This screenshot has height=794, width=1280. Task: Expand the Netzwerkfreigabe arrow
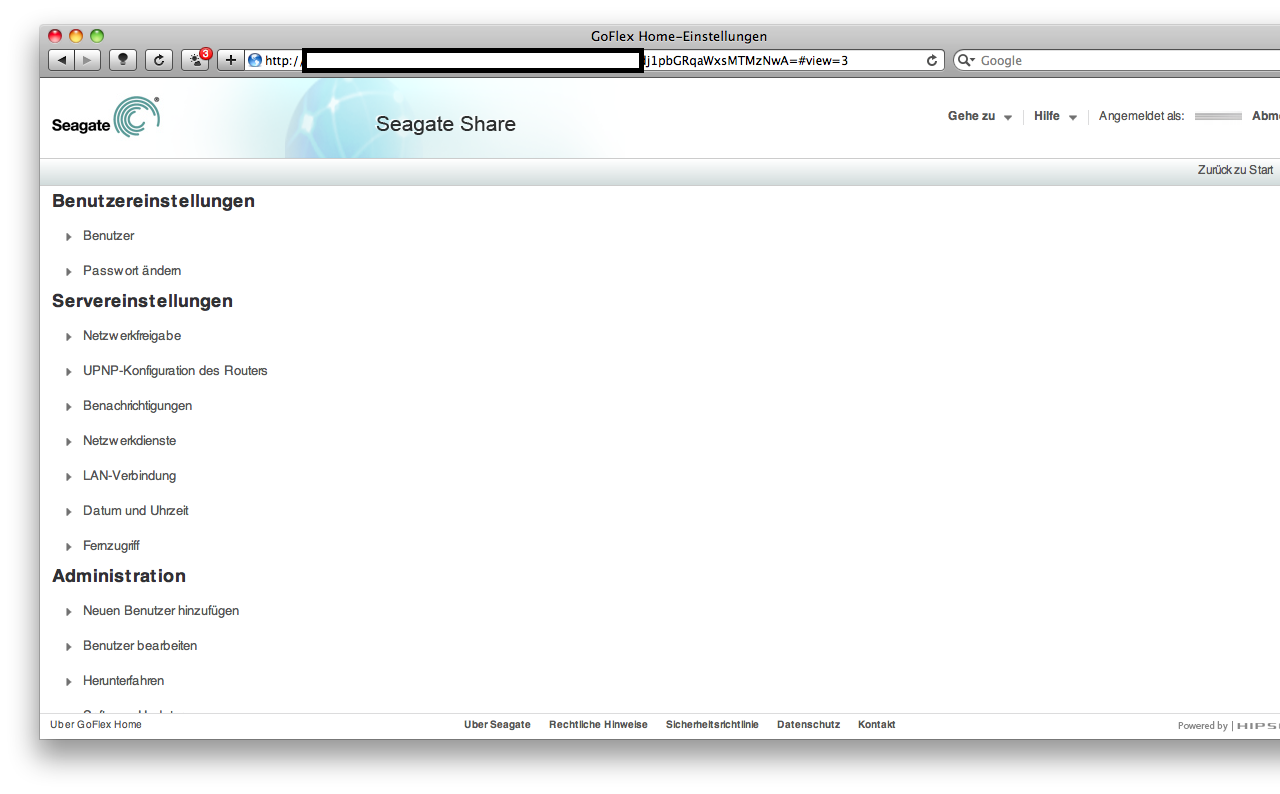pyautogui.click(x=69, y=337)
